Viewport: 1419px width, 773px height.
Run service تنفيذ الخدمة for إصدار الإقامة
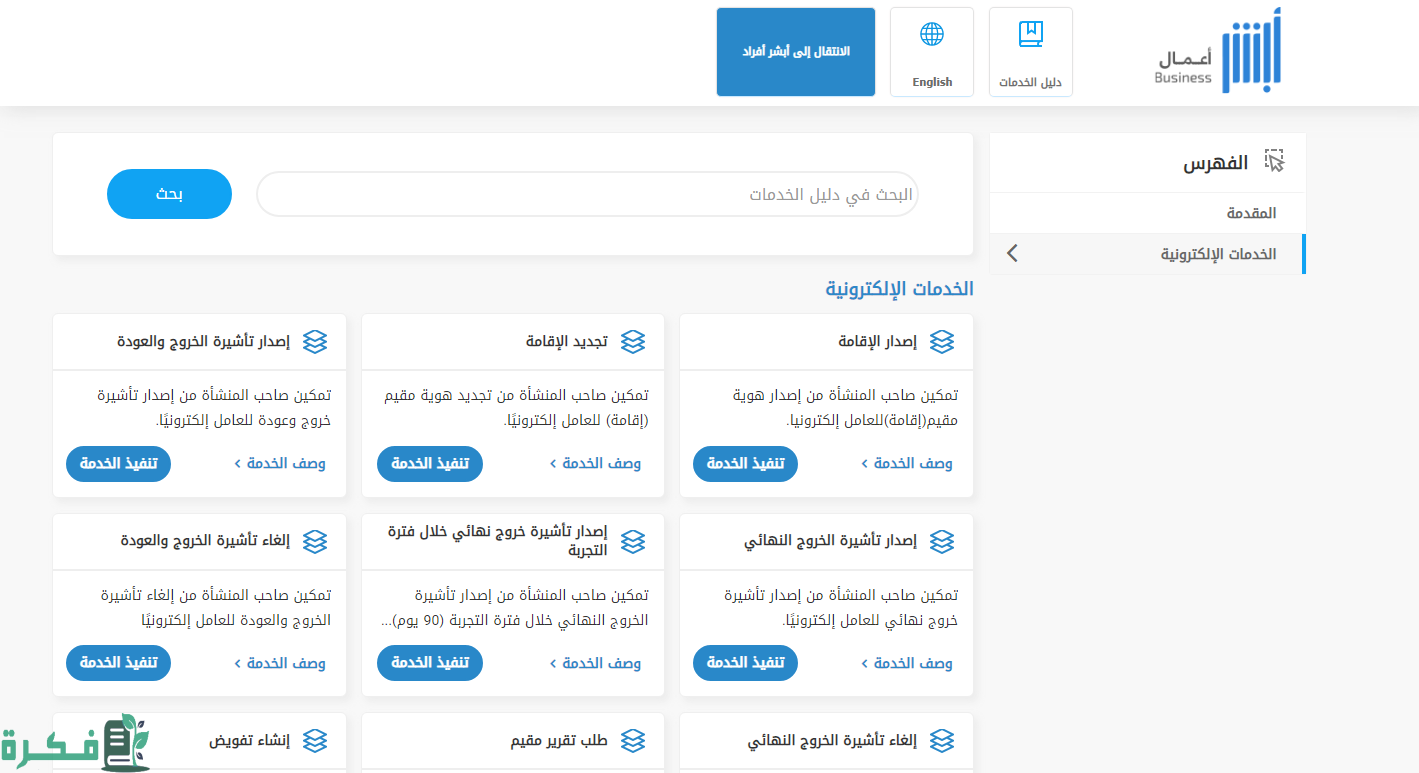(745, 464)
